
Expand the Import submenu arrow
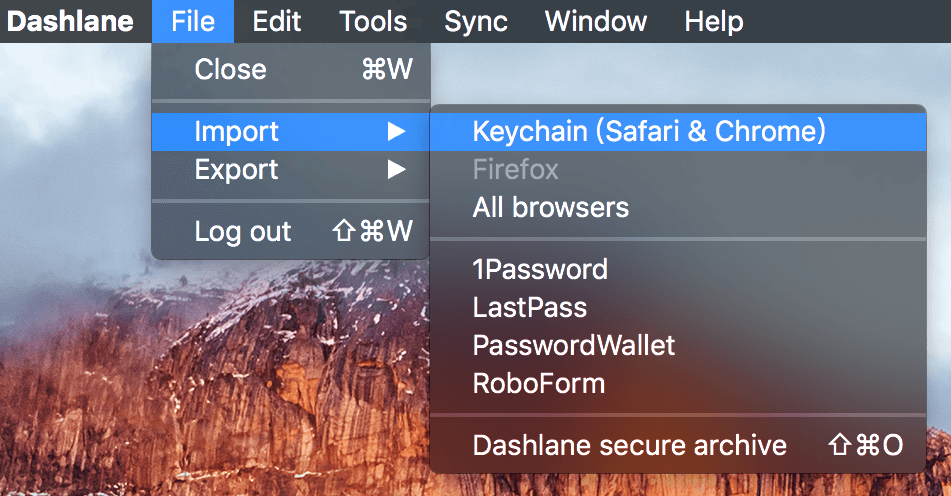coord(396,131)
